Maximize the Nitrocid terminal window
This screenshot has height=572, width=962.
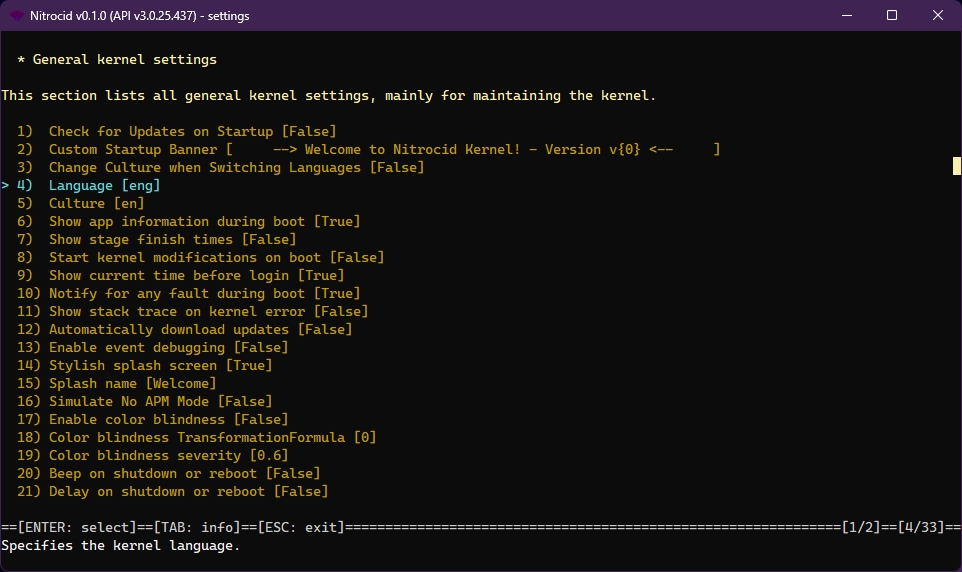point(892,16)
